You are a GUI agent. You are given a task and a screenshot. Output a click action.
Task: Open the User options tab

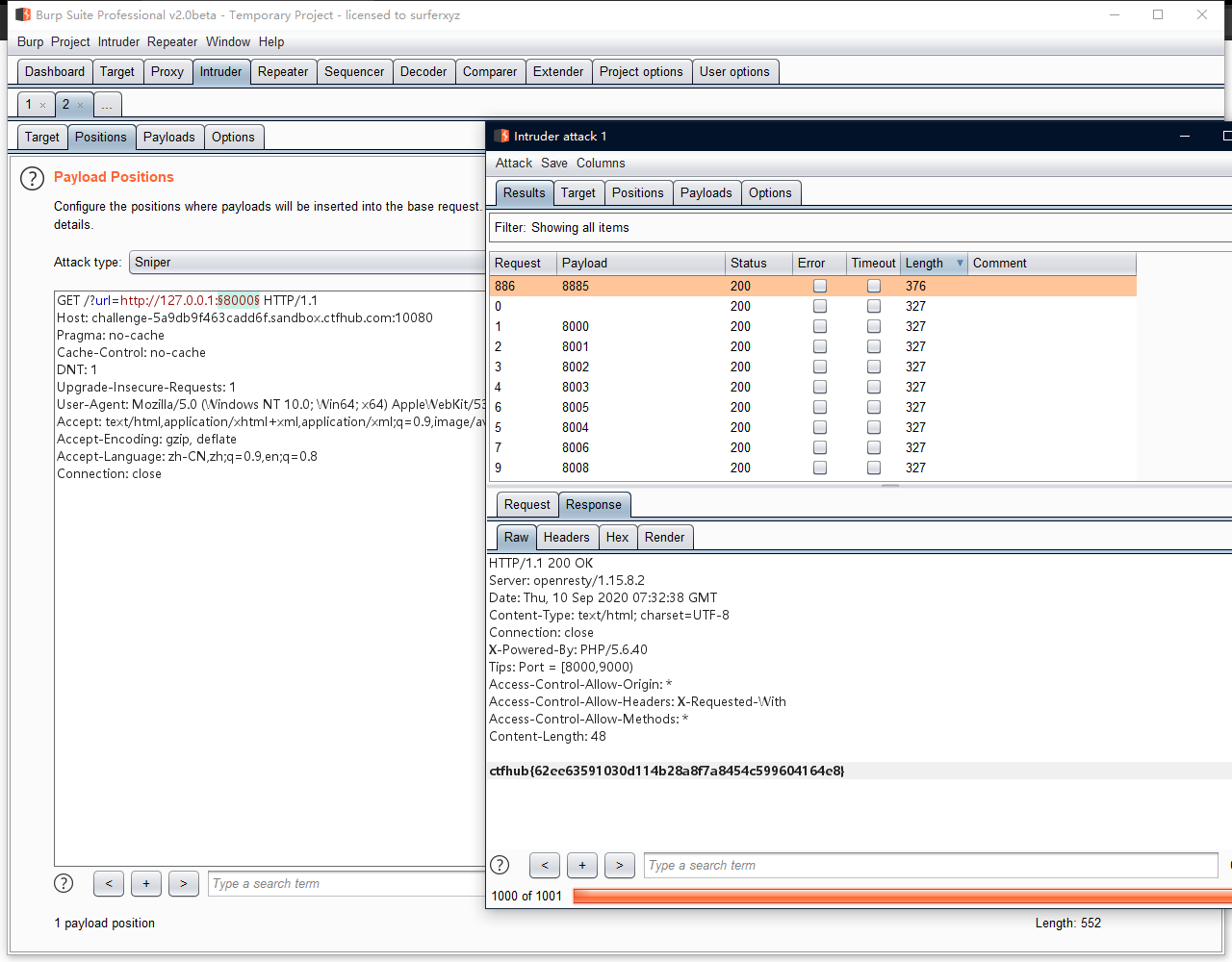tap(734, 71)
